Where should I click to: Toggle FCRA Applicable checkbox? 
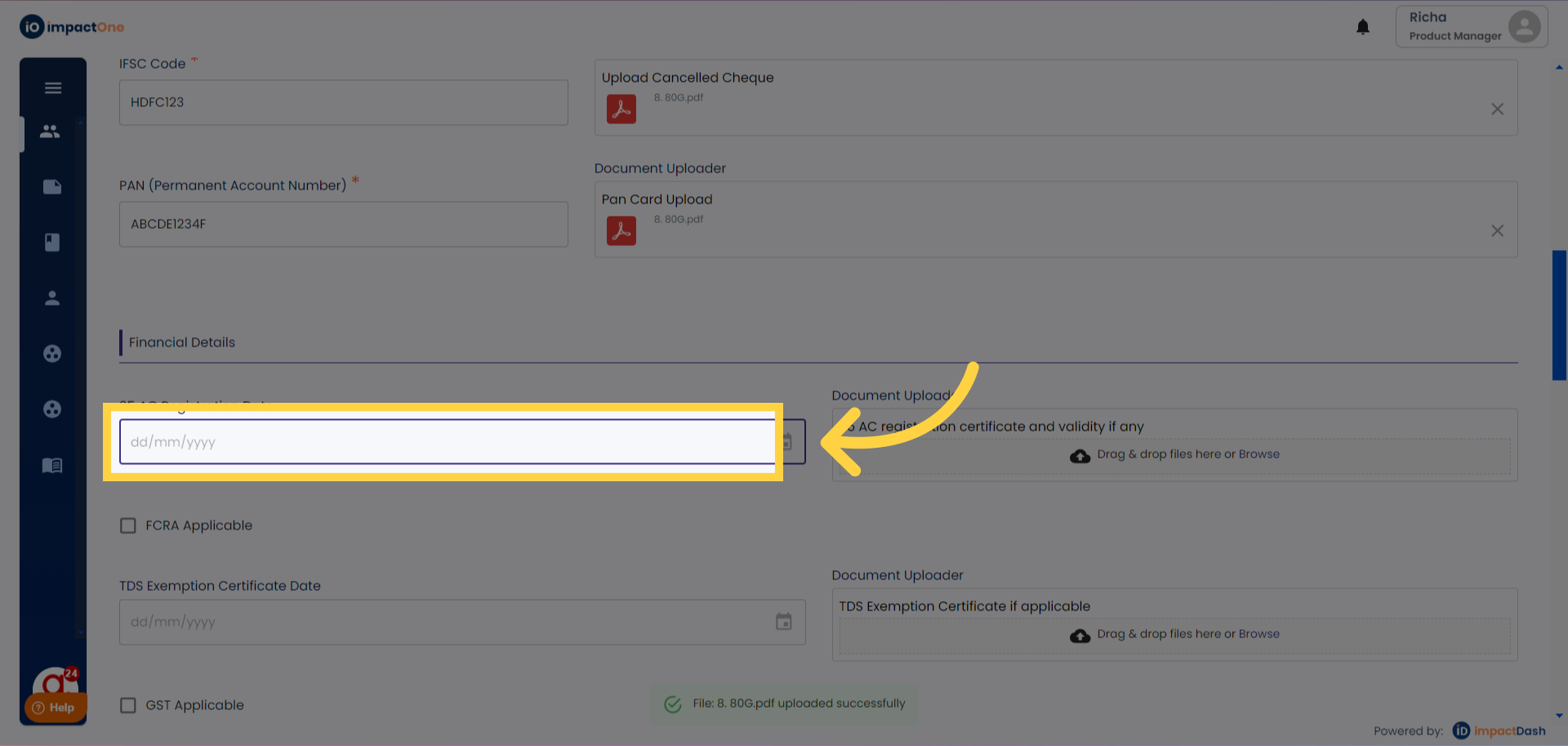click(128, 525)
